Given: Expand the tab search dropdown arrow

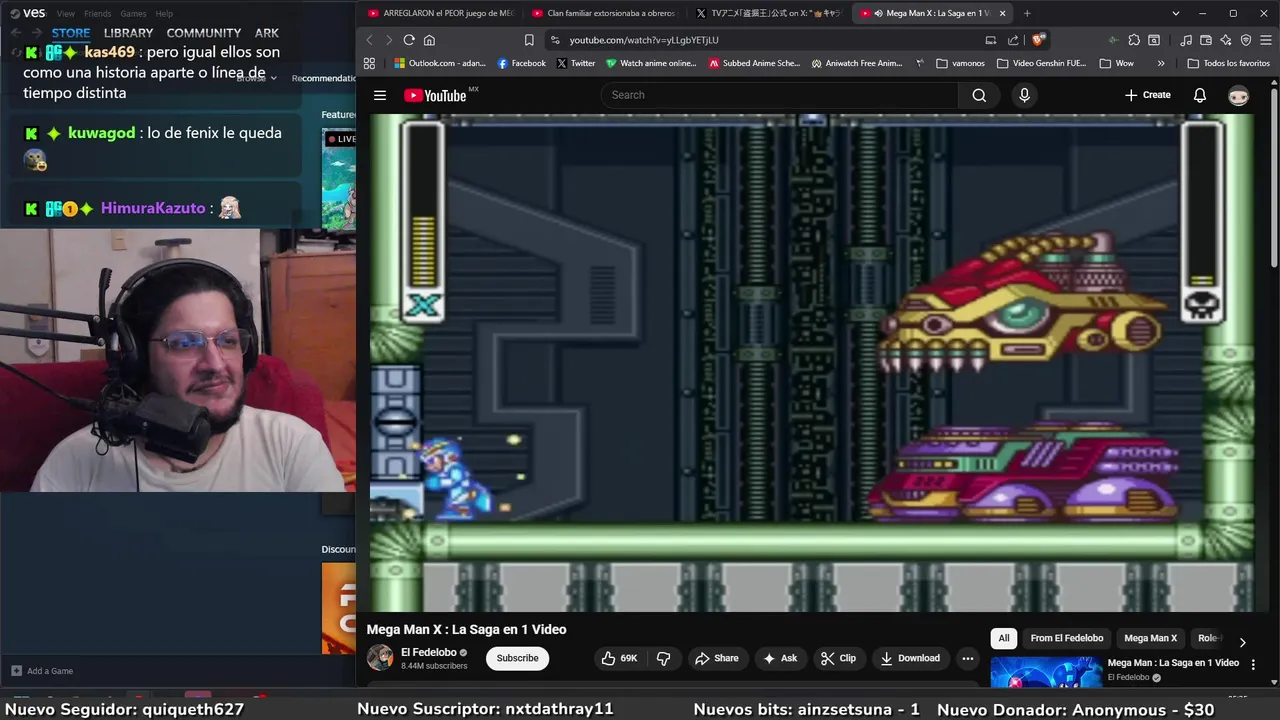Looking at the screenshot, I should 1176,13.
